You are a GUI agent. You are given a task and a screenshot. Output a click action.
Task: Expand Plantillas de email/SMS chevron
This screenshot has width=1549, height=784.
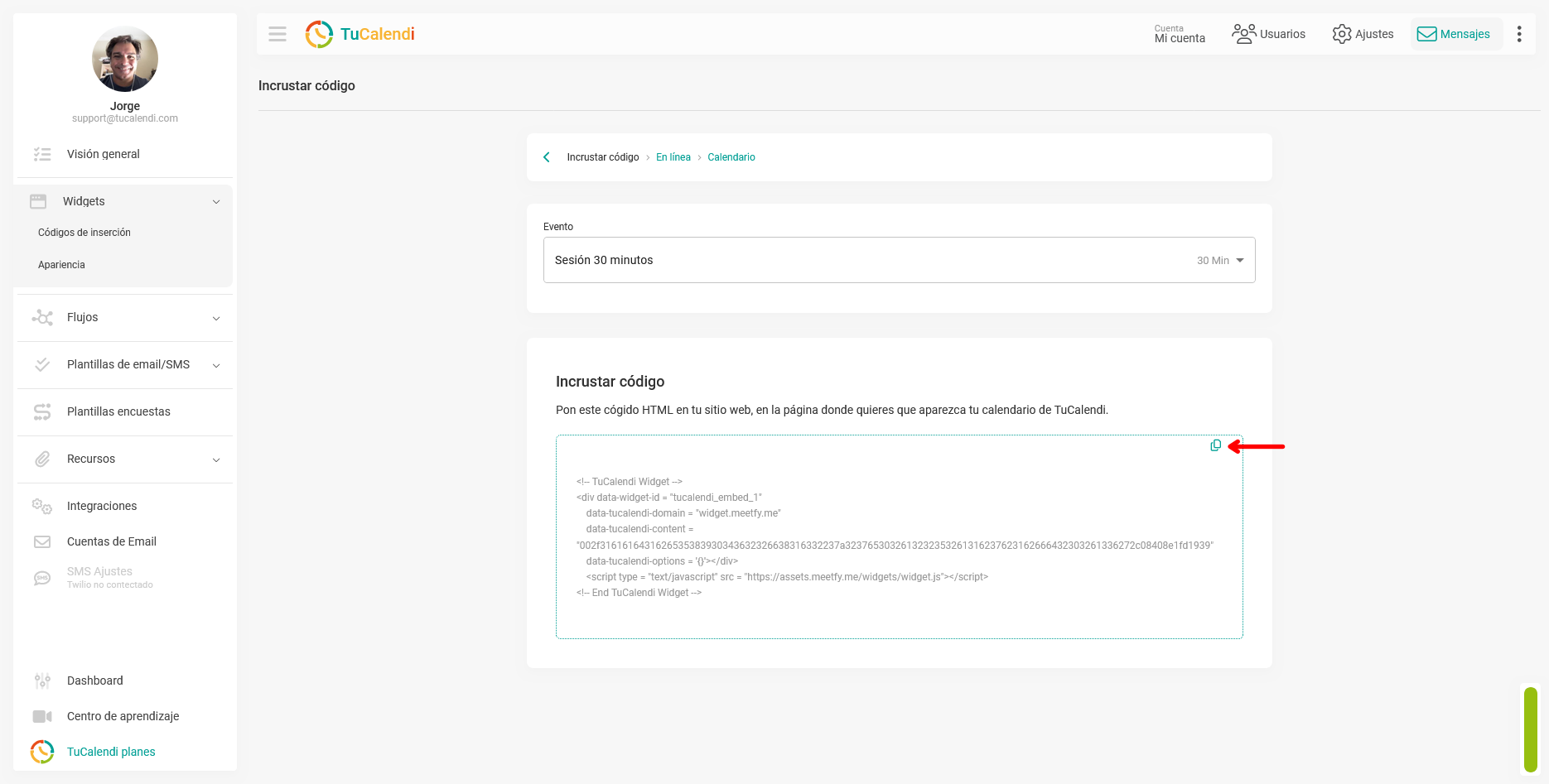pos(216,365)
